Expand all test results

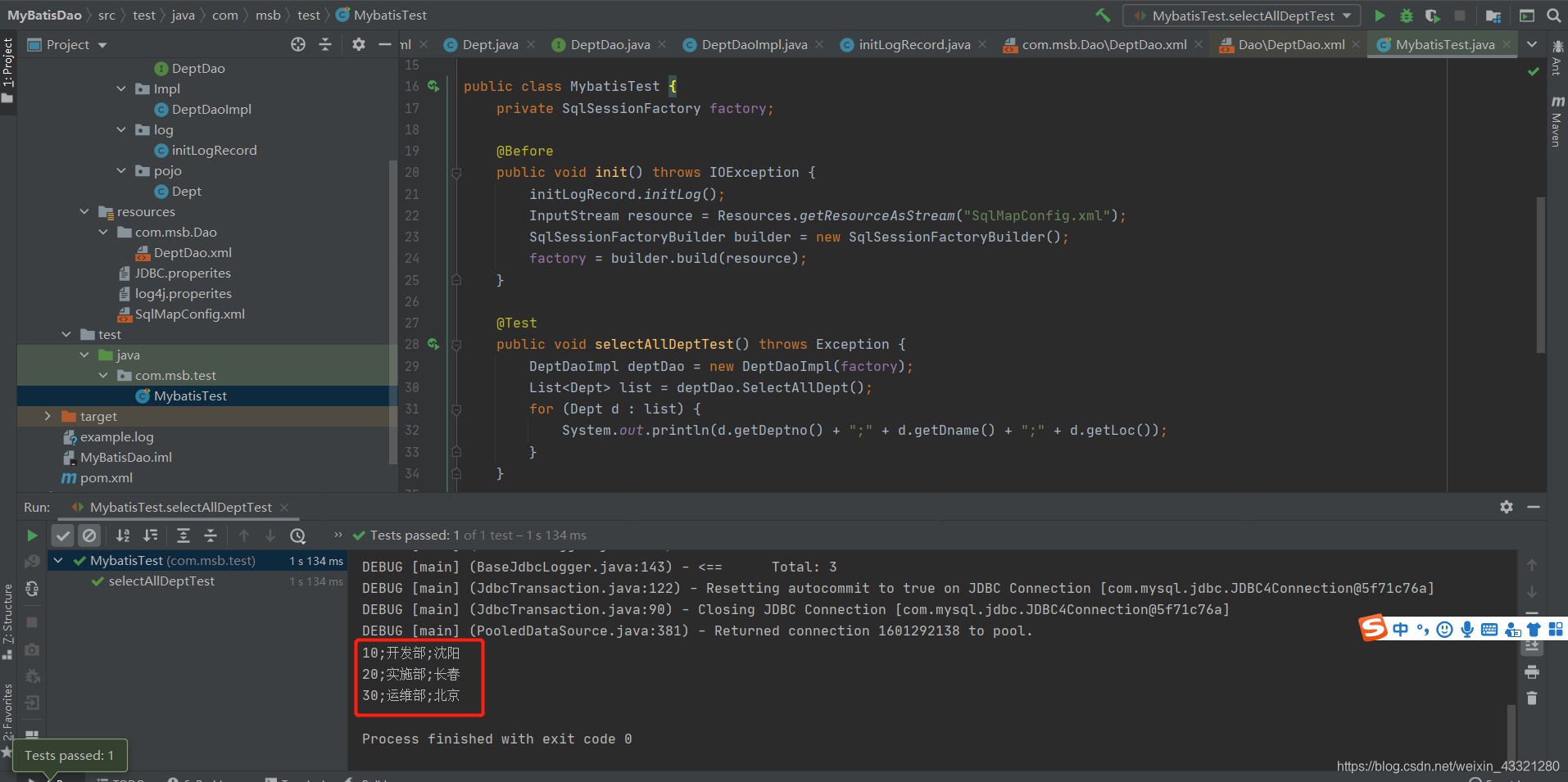[x=184, y=536]
